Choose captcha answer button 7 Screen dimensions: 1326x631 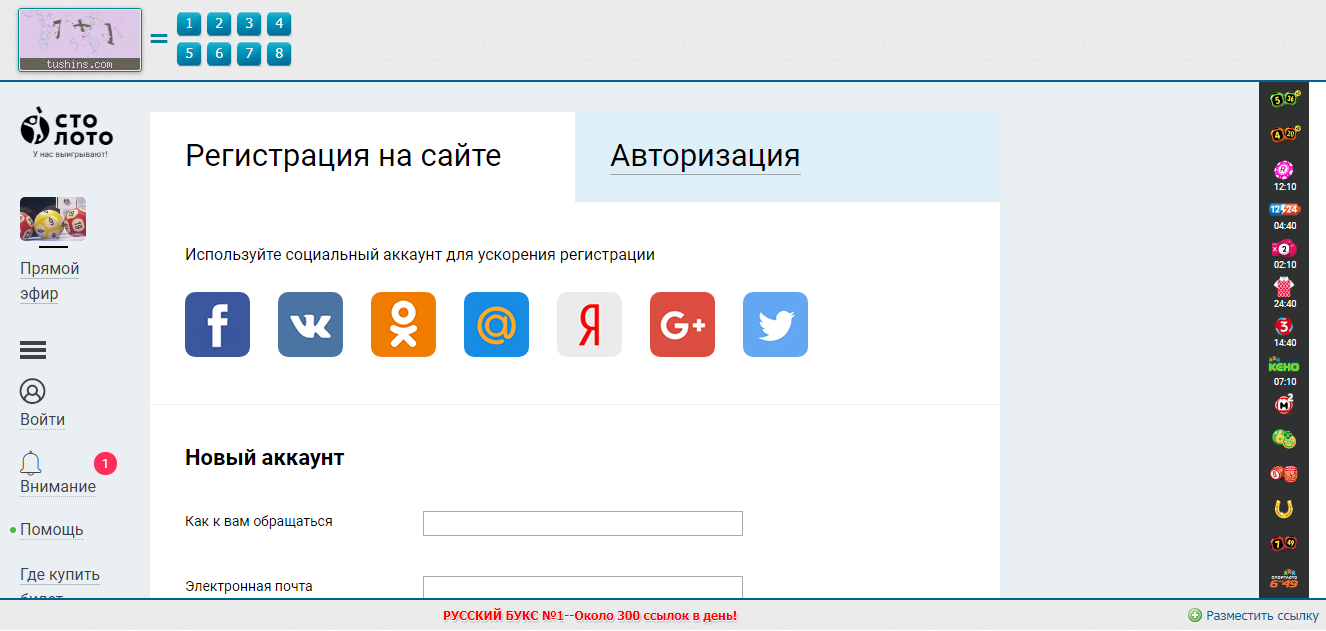point(249,54)
